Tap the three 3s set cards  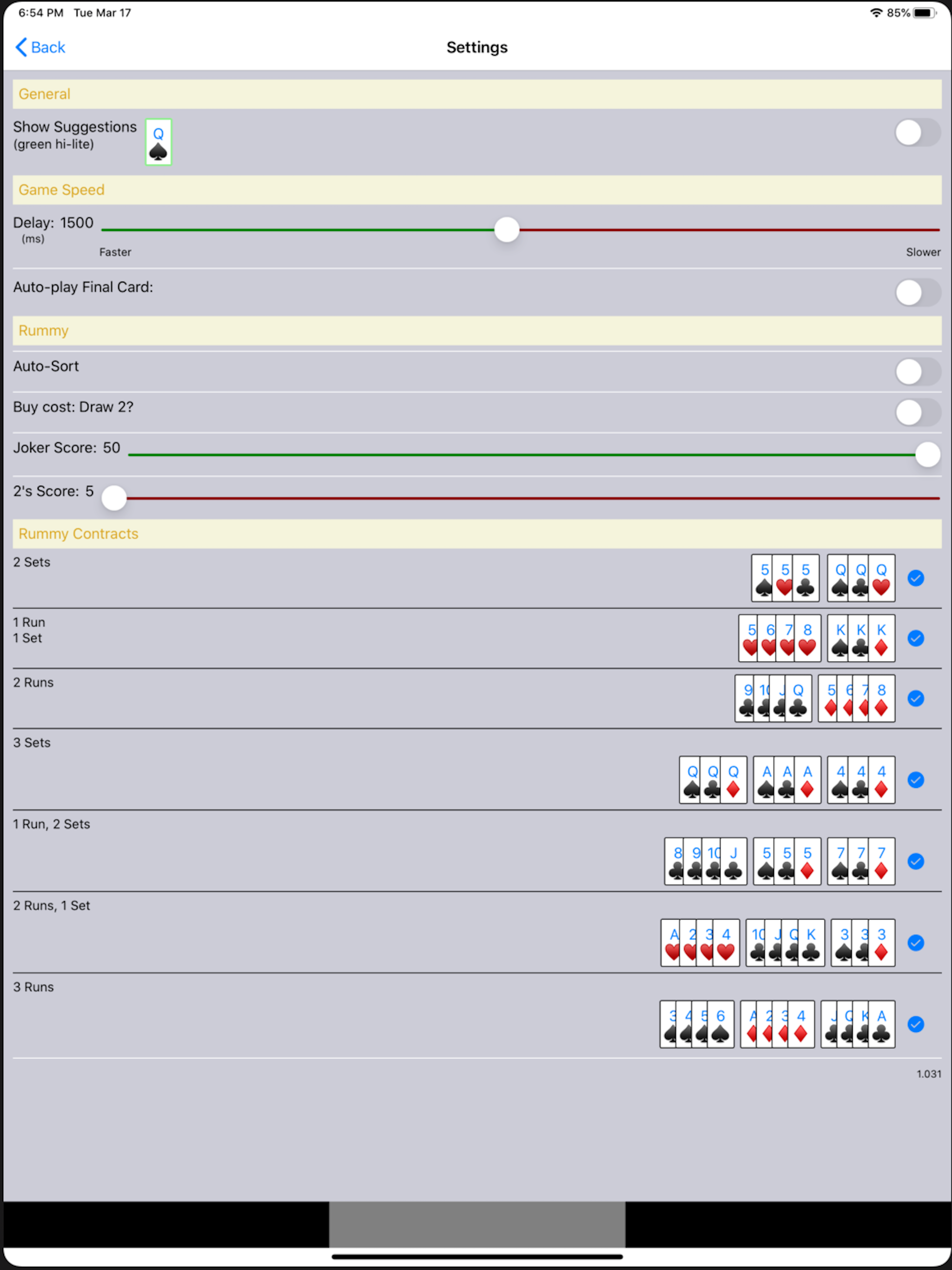(x=862, y=943)
